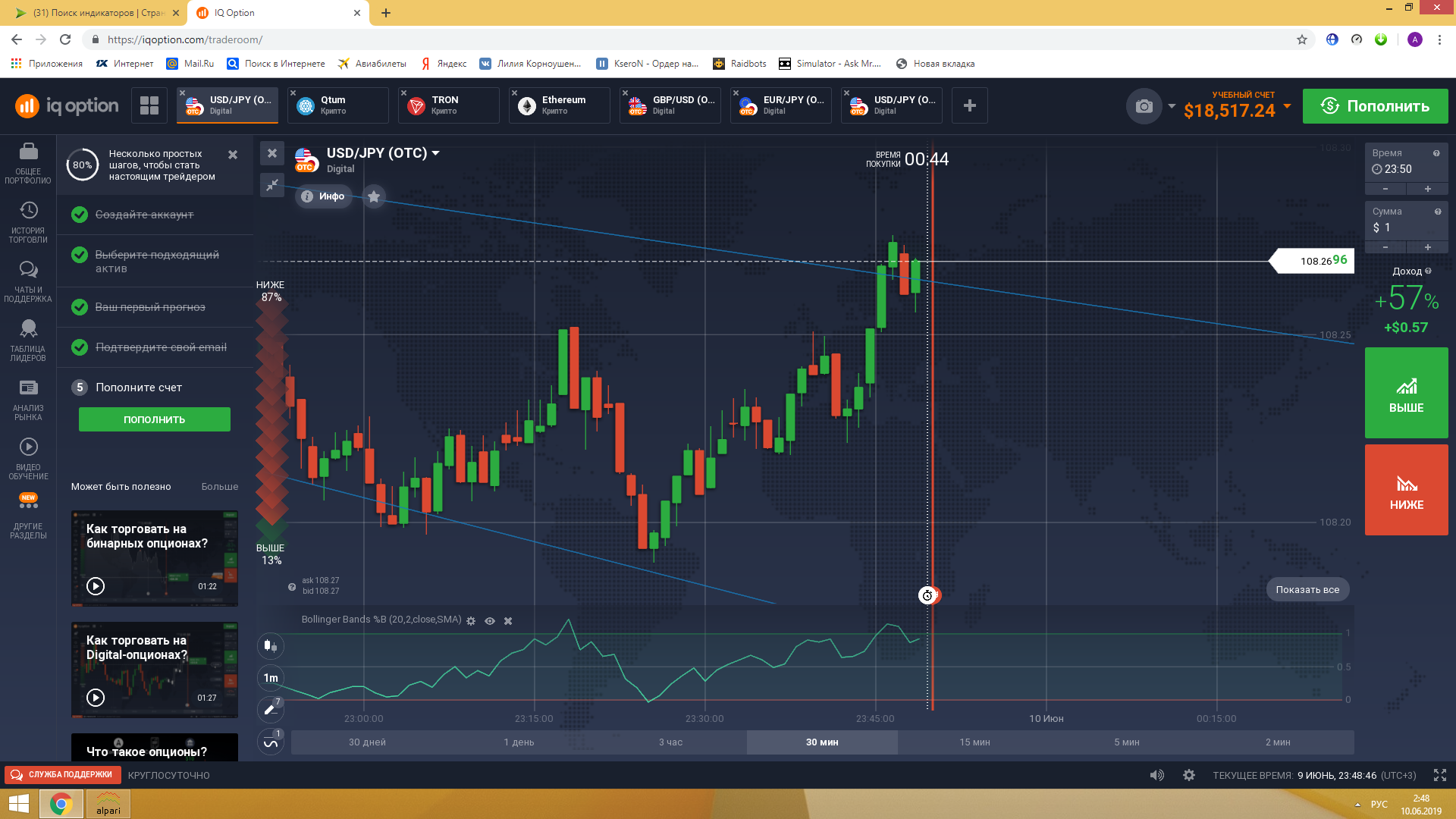Open Bollinger Bands indicator settings gear
The image size is (1456, 819).
tap(471, 621)
